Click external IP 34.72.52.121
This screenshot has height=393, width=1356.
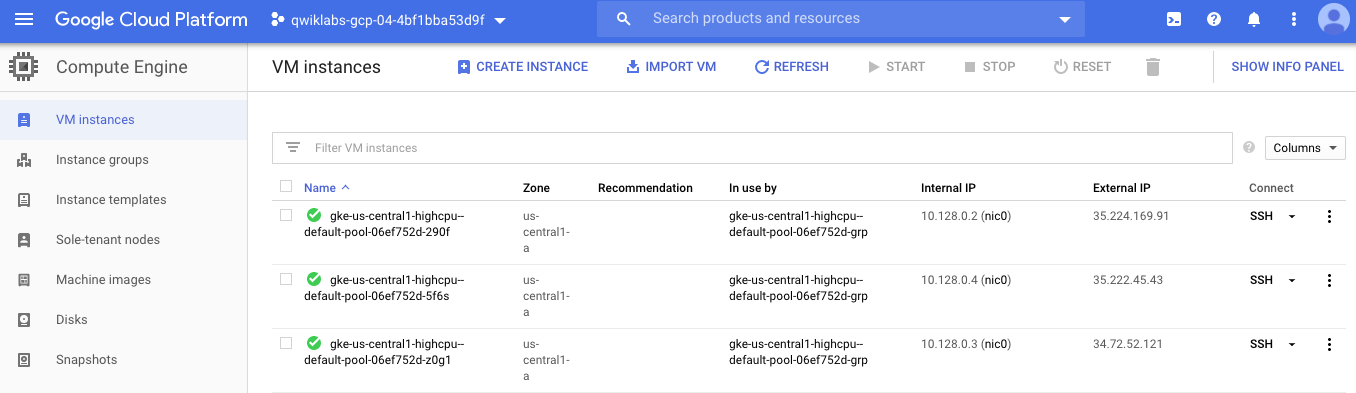coord(1128,344)
